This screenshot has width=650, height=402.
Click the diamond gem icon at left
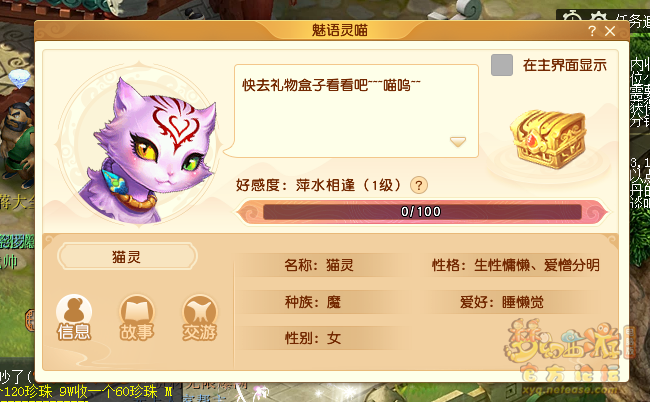[x=19, y=78]
